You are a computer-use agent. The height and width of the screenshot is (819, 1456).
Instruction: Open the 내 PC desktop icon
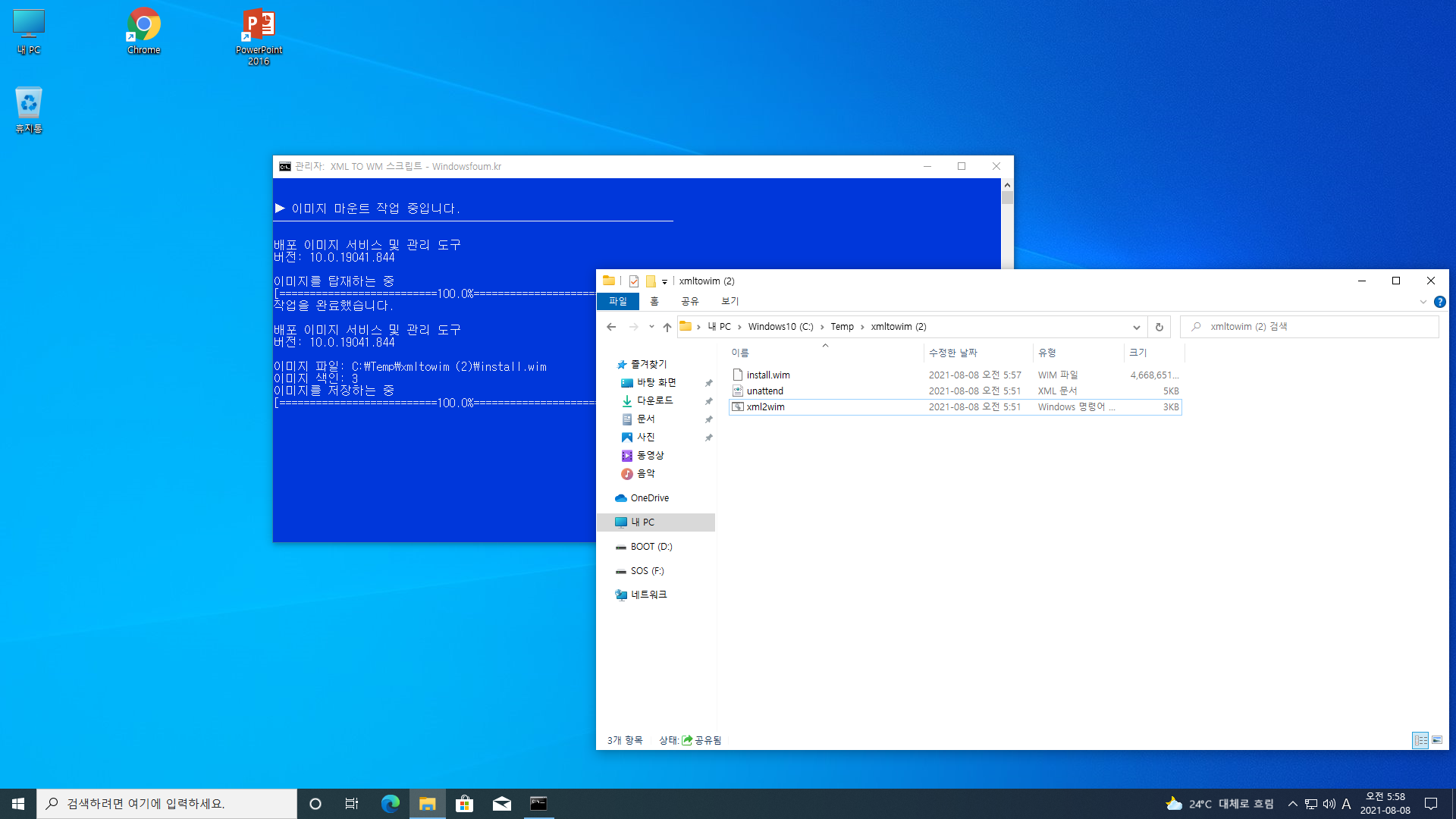[x=29, y=32]
